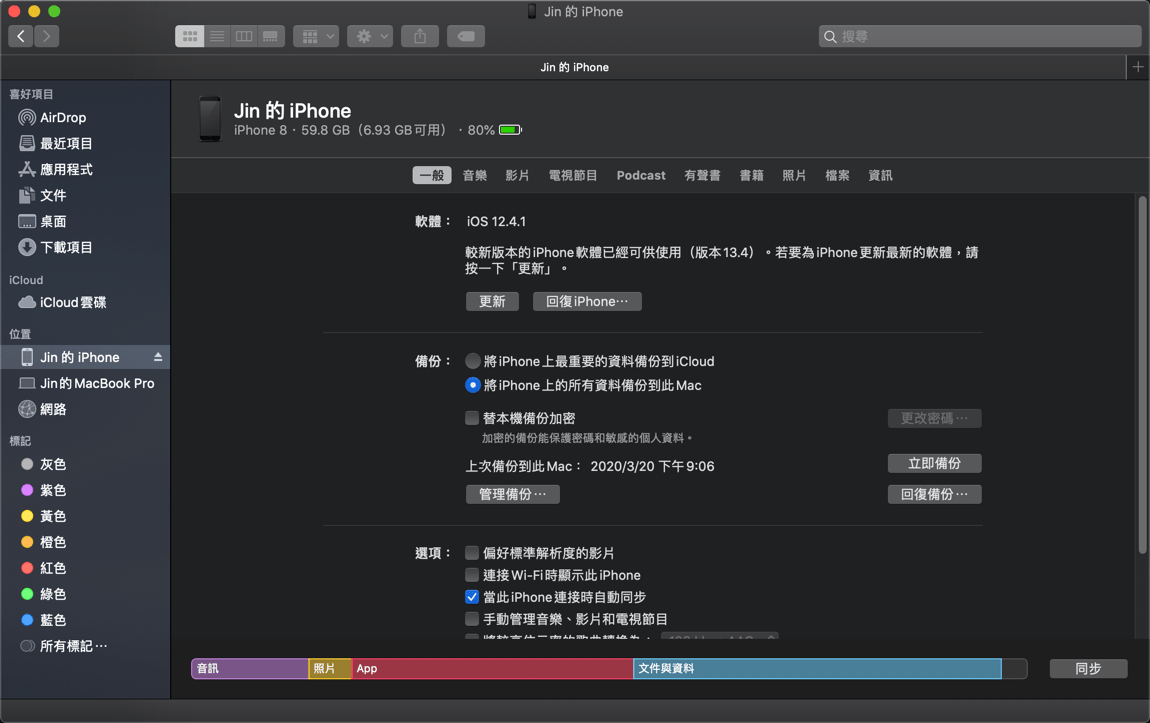Switch to column view in toolbar
The height and width of the screenshot is (723, 1150).
pyautogui.click(x=243, y=36)
